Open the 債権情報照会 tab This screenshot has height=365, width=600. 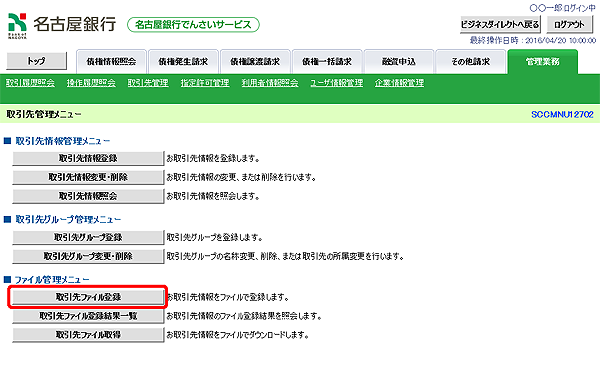(111, 62)
